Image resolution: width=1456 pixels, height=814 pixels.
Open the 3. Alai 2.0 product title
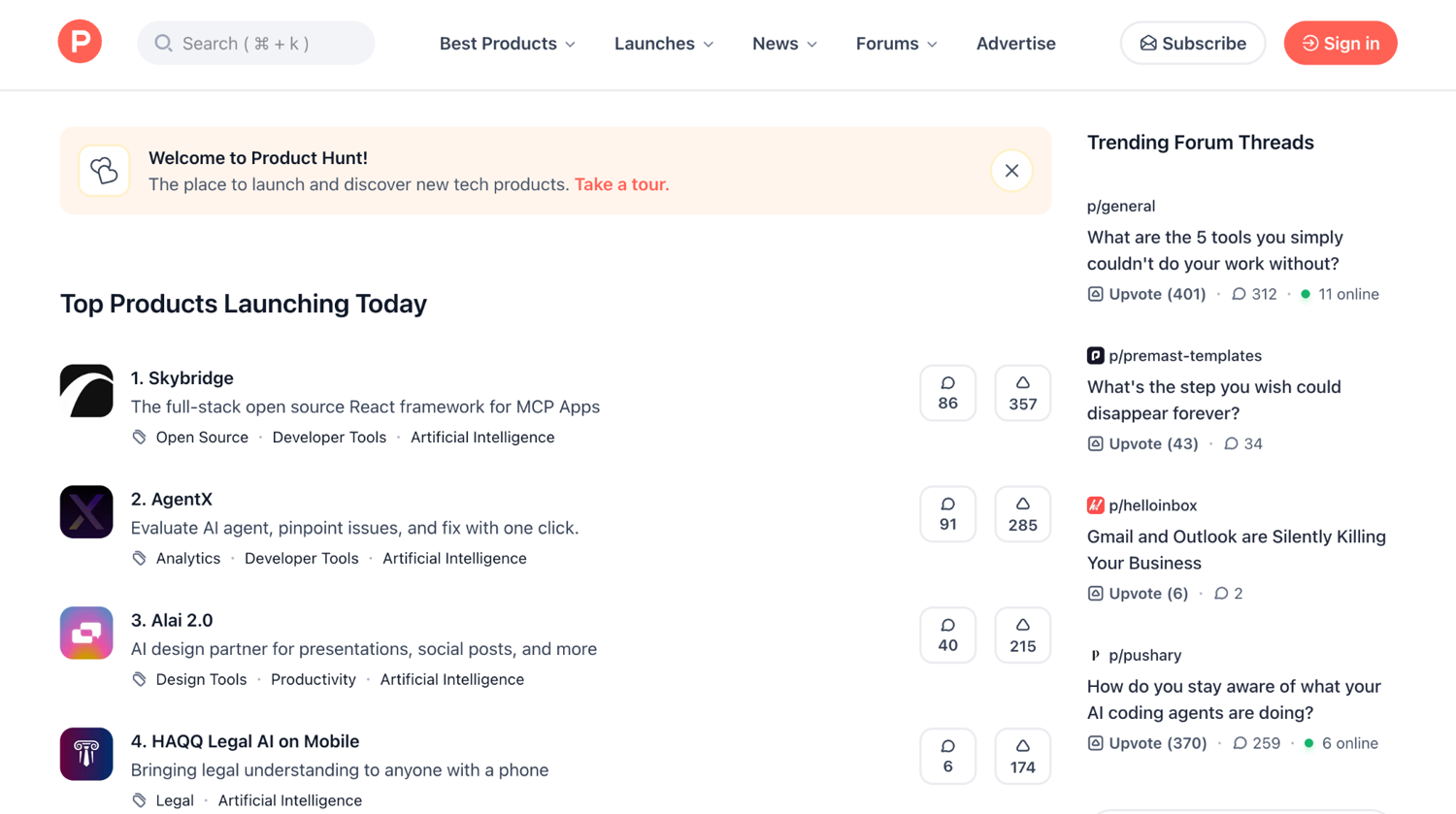click(x=172, y=621)
